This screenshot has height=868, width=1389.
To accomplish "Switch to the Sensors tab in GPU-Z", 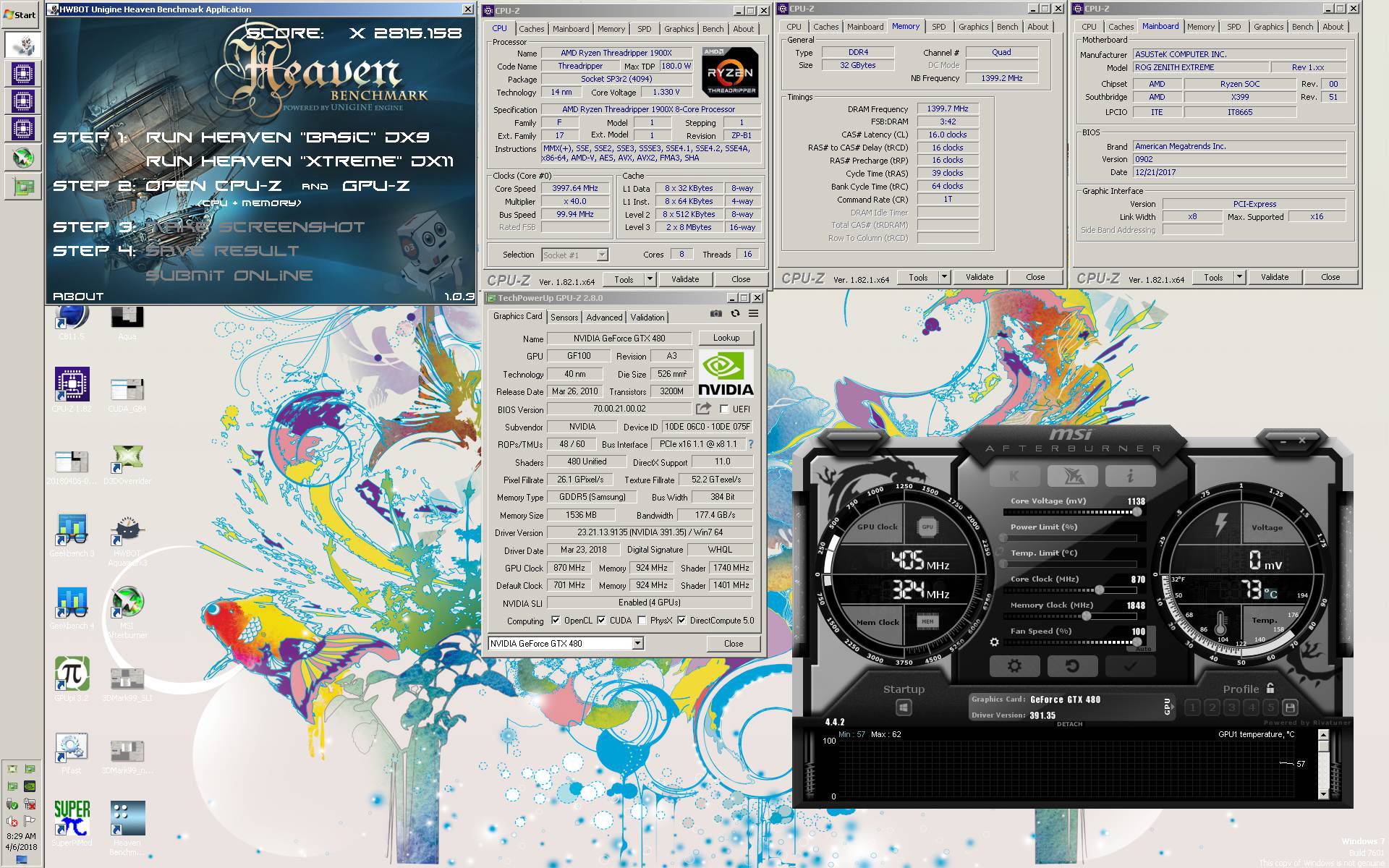I will (564, 318).
